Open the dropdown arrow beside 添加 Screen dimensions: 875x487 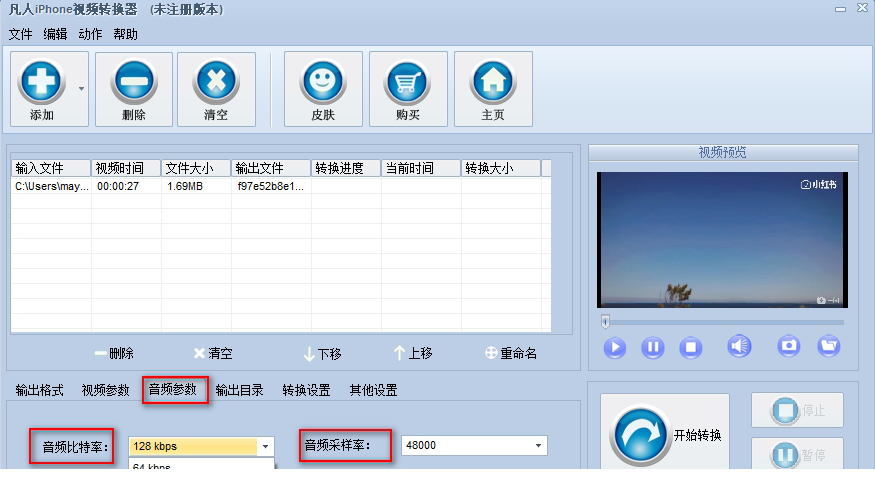(x=81, y=89)
